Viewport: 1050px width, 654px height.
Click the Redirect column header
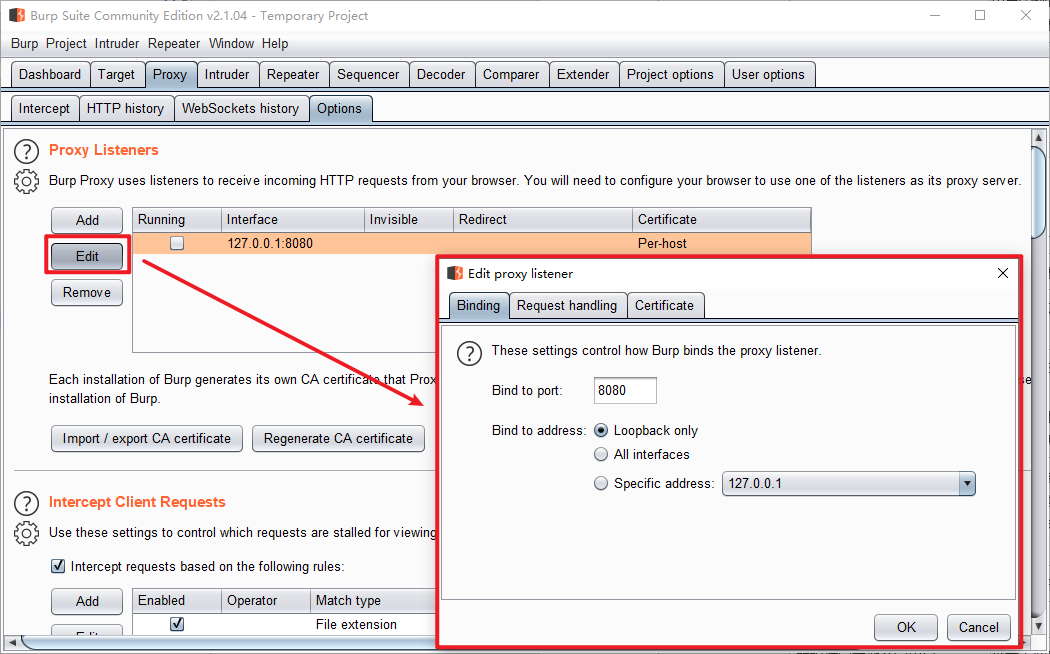point(542,220)
